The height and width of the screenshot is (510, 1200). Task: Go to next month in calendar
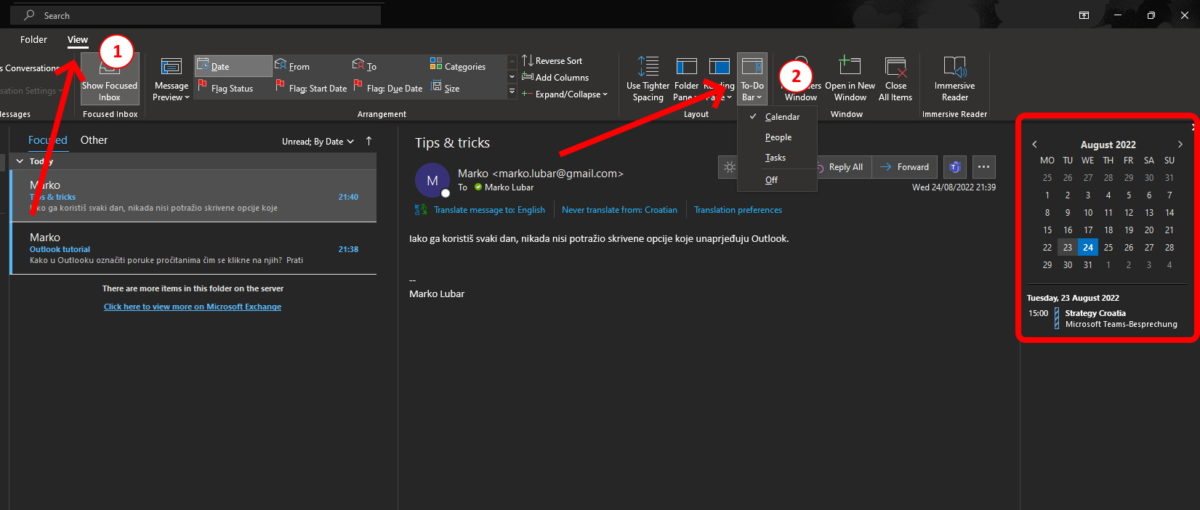pos(1180,145)
